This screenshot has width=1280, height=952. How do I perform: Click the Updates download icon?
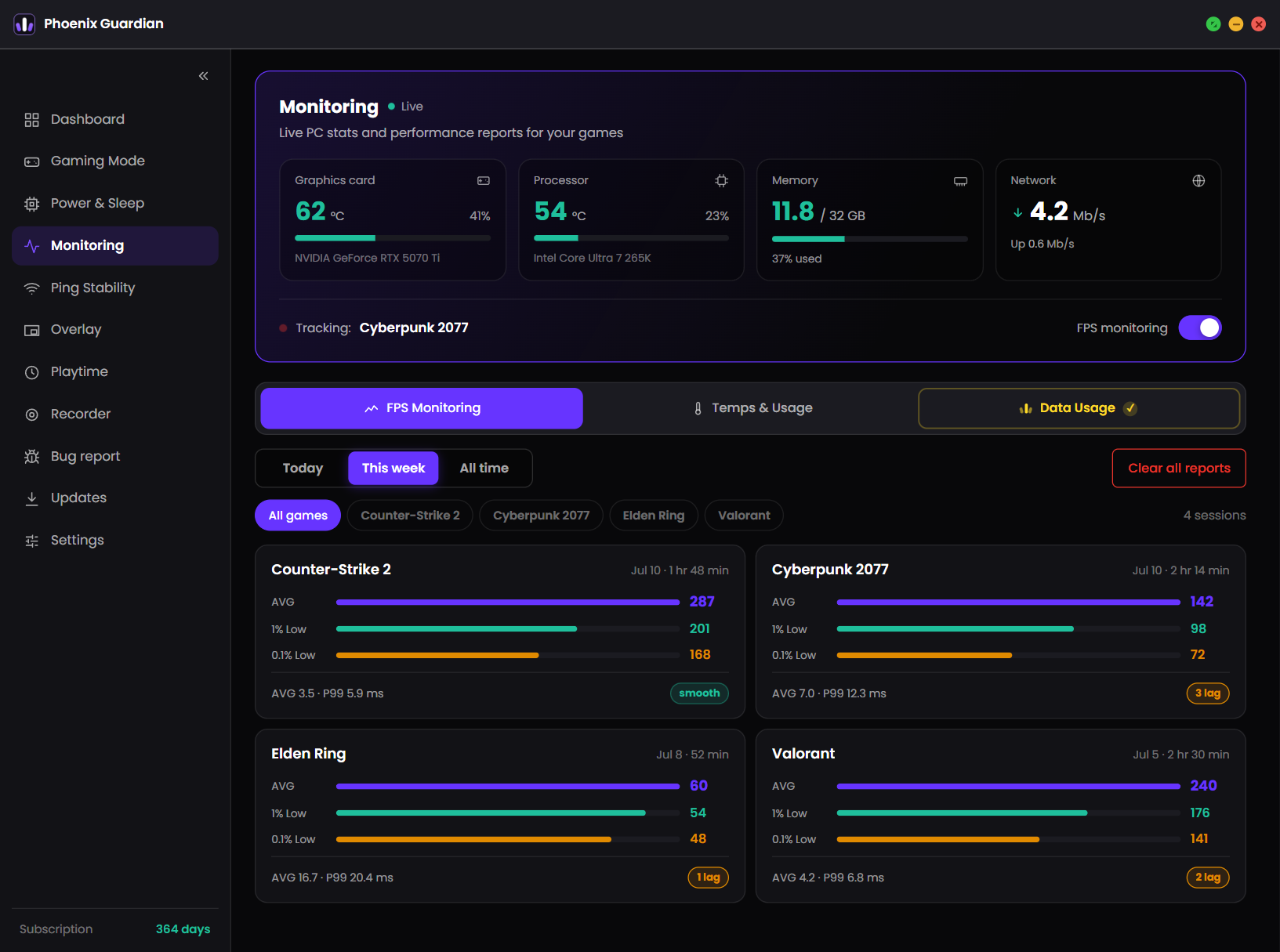pyautogui.click(x=31, y=498)
